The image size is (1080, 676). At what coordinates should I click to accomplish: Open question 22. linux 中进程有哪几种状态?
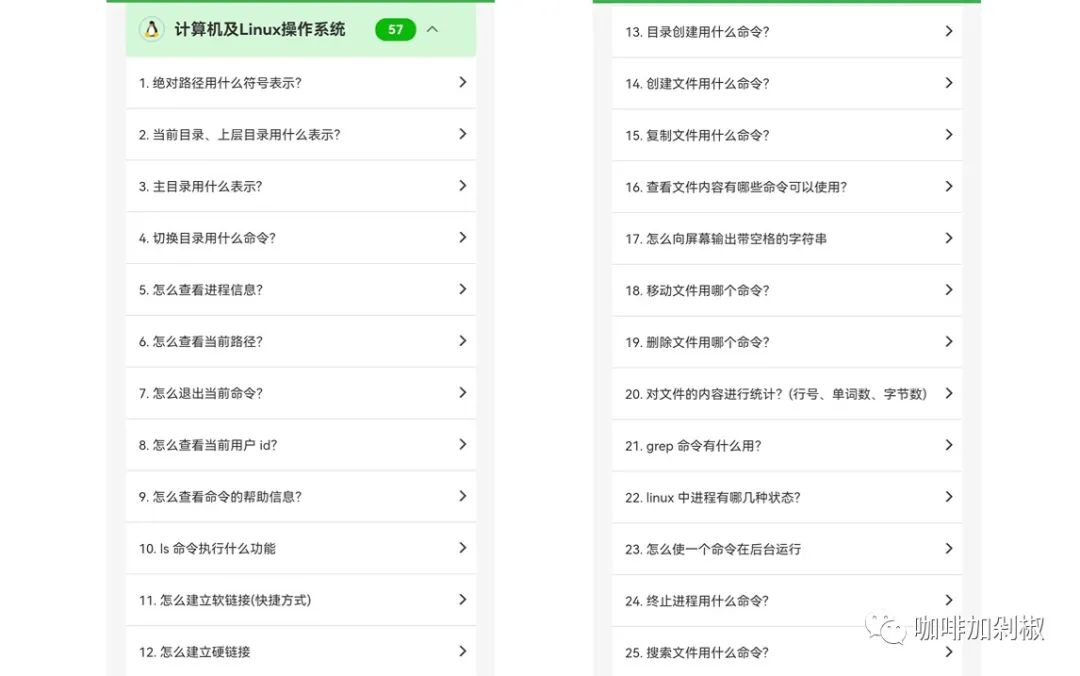787,497
